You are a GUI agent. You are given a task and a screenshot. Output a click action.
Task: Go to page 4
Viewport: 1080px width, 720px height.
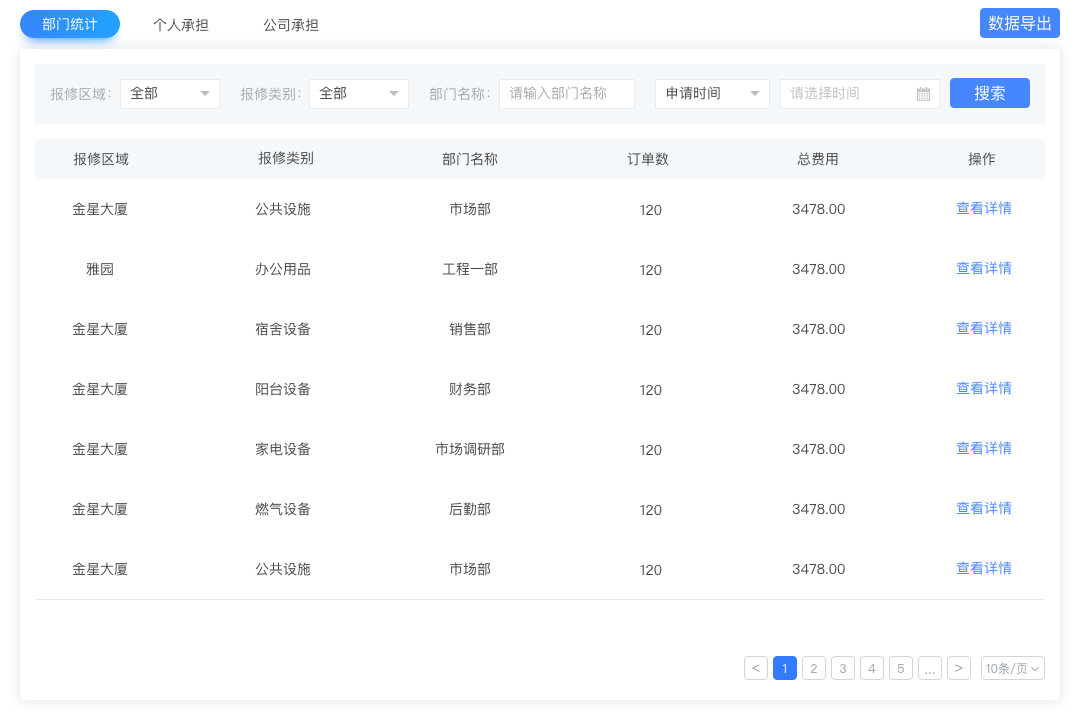point(871,668)
